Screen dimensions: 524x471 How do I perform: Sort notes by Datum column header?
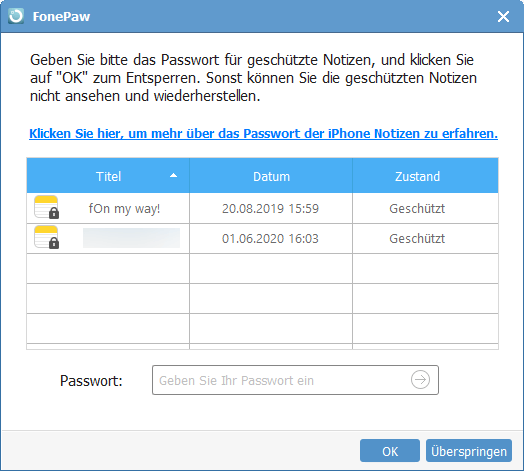coord(271,176)
